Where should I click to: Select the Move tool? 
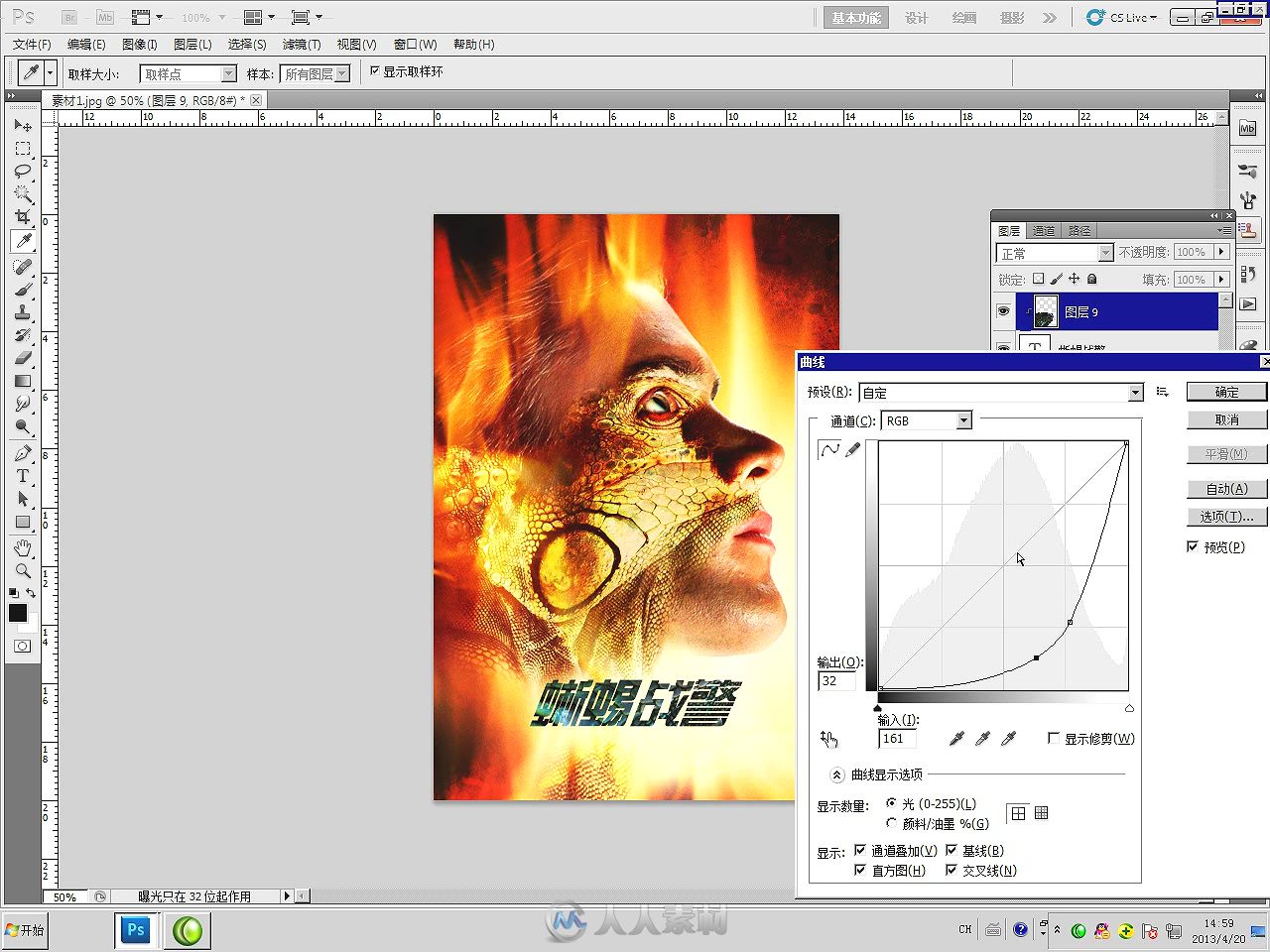(23, 126)
